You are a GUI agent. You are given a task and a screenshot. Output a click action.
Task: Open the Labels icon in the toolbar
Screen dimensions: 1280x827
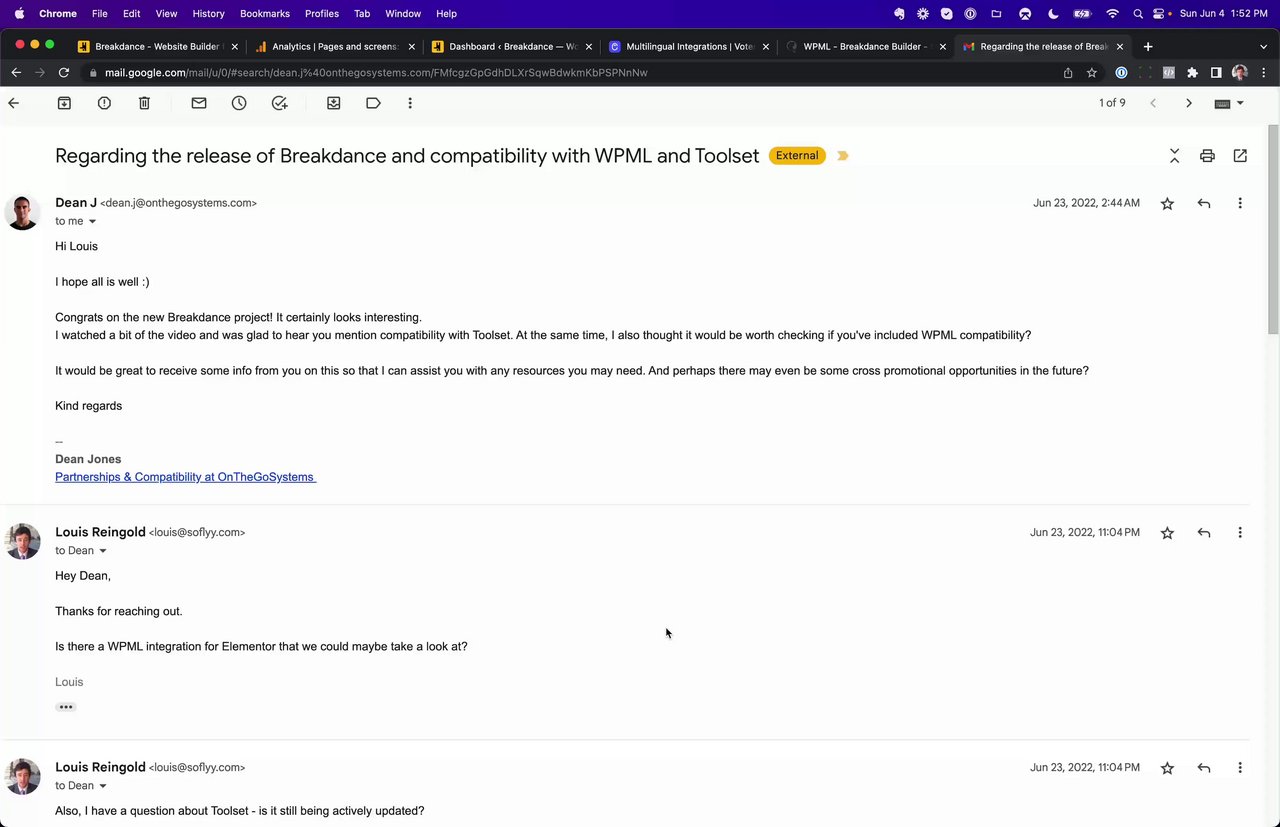373,103
